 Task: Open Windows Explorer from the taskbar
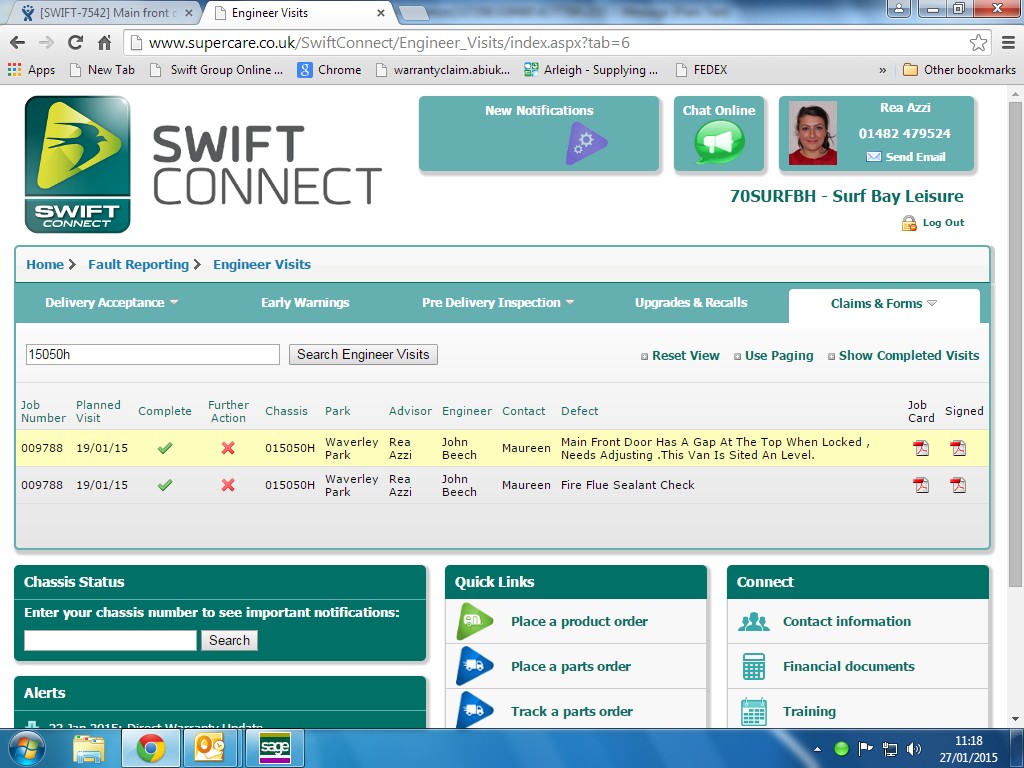click(89, 748)
